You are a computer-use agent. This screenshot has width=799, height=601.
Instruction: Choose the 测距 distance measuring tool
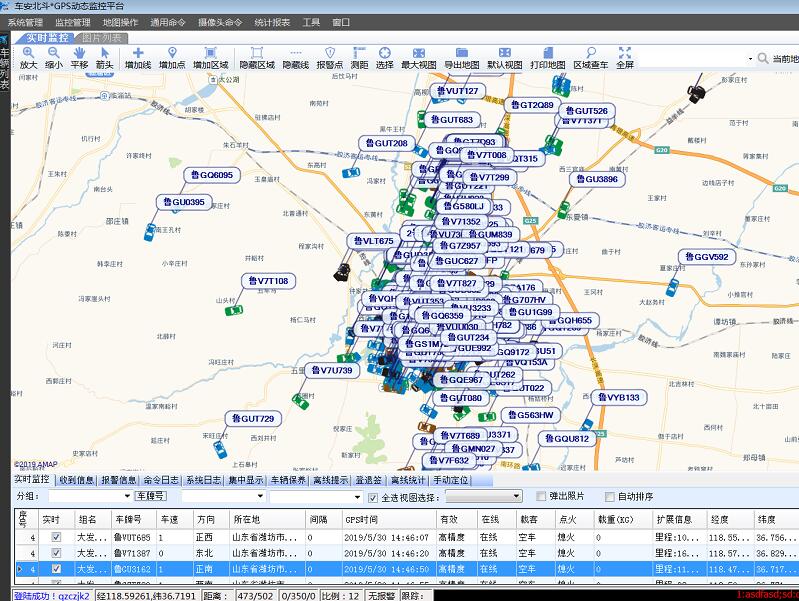[x=359, y=58]
